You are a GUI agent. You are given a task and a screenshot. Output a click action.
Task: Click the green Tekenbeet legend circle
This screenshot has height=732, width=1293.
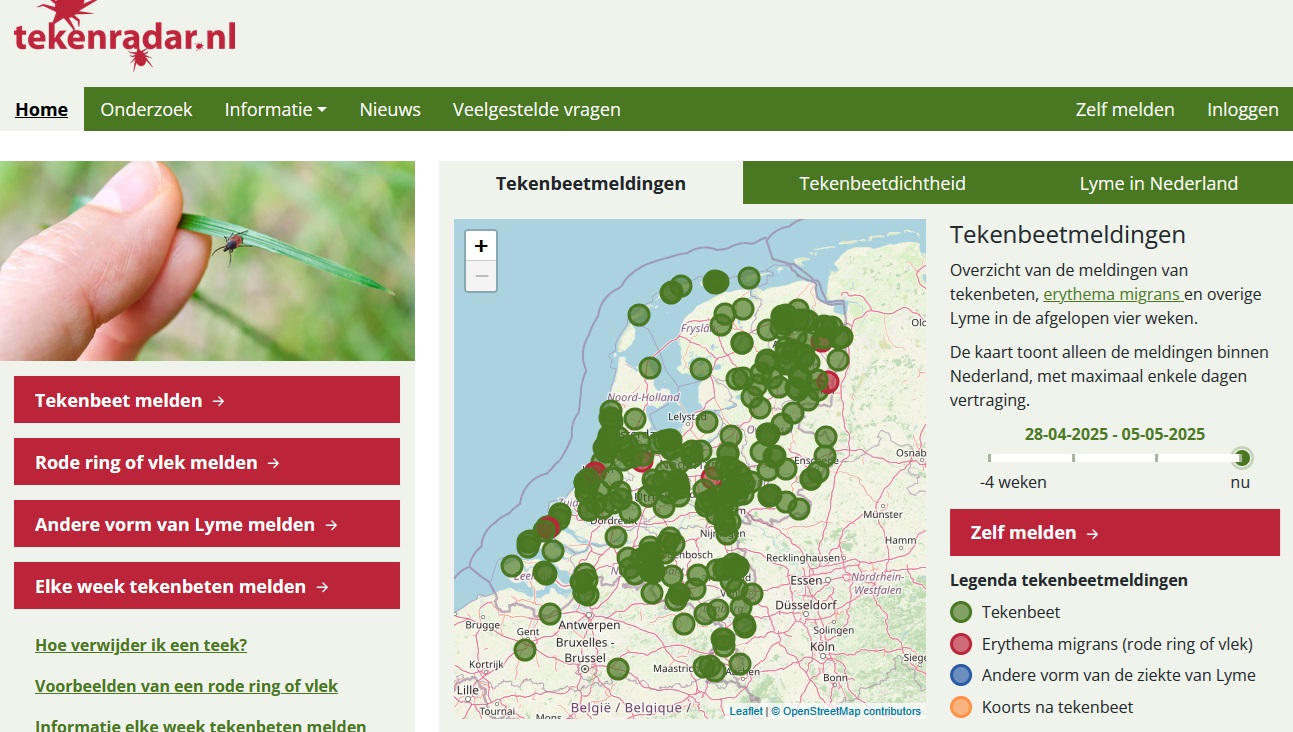coord(961,612)
